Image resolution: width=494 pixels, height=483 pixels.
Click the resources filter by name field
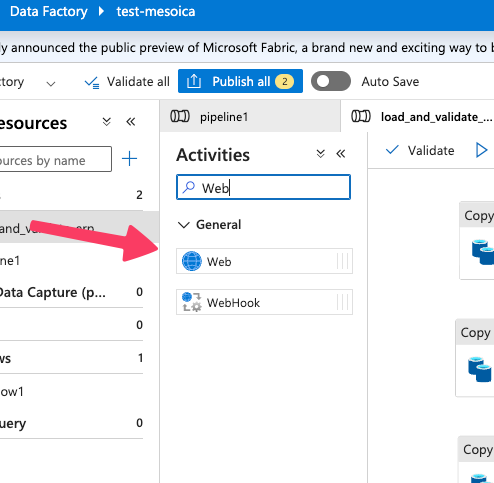[x=55, y=159]
